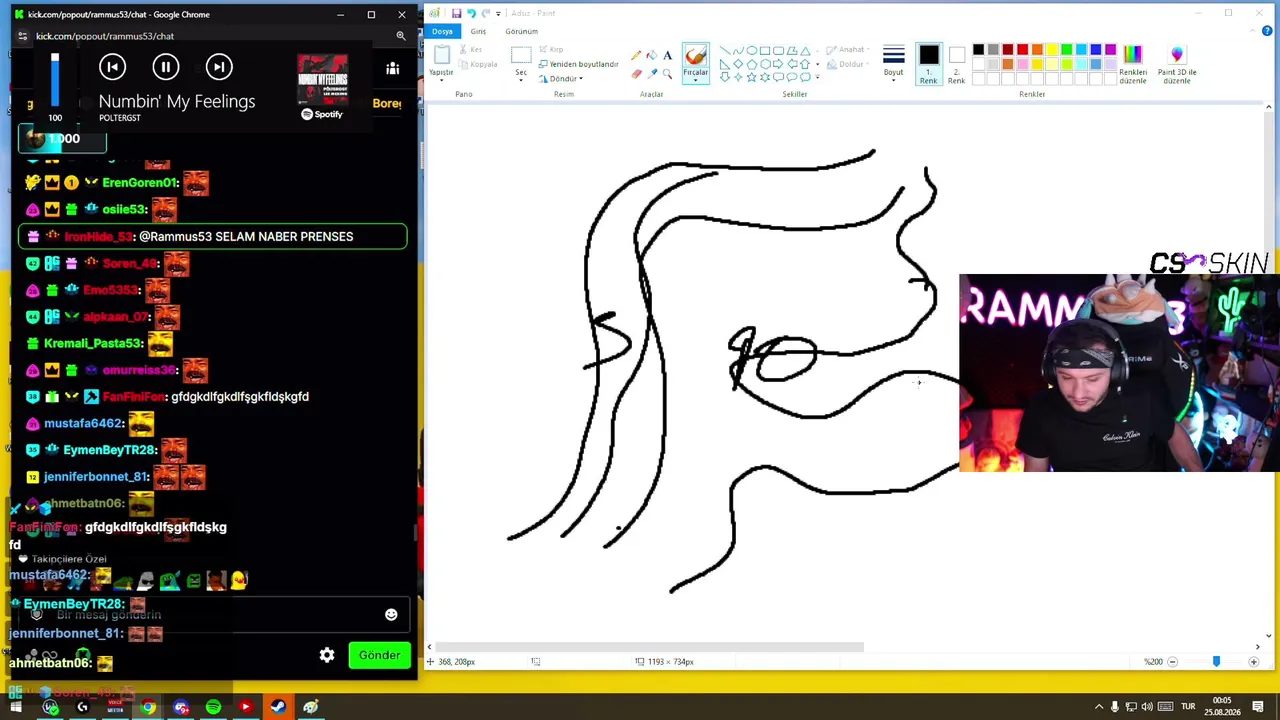Click the Undo arrow in Paint title bar

click(x=471, y=13)
